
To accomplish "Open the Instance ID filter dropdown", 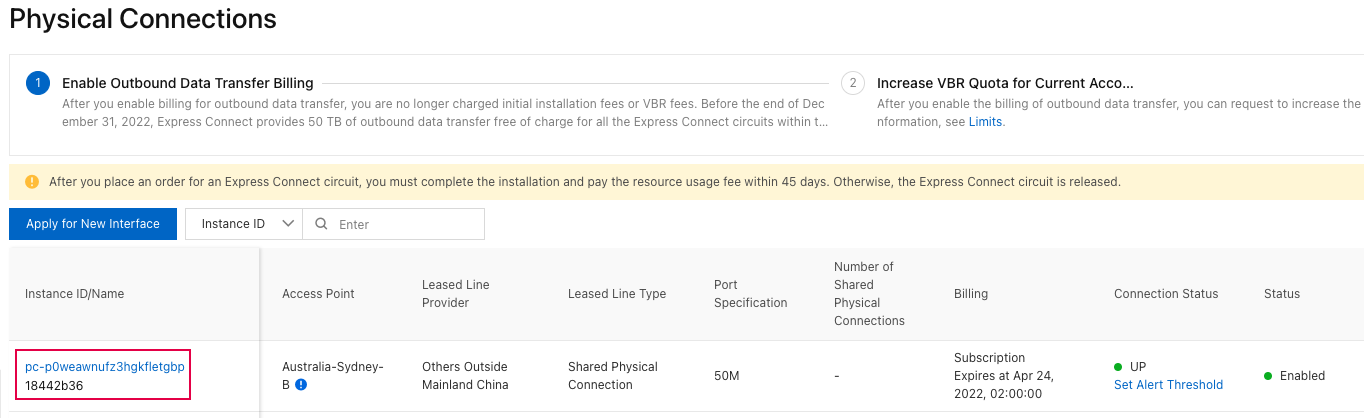I will tap(244, 224).
